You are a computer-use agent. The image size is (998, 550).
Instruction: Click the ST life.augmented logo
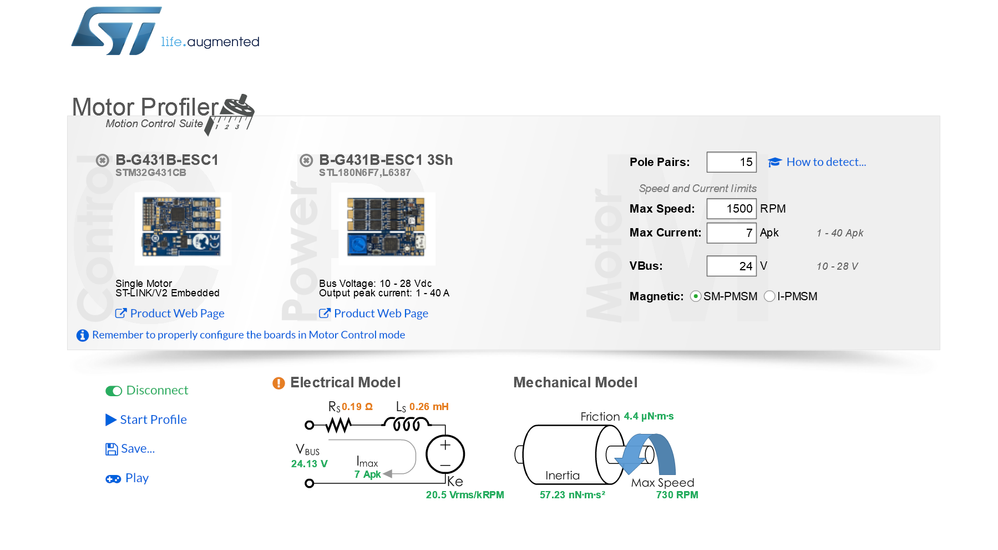165,31
